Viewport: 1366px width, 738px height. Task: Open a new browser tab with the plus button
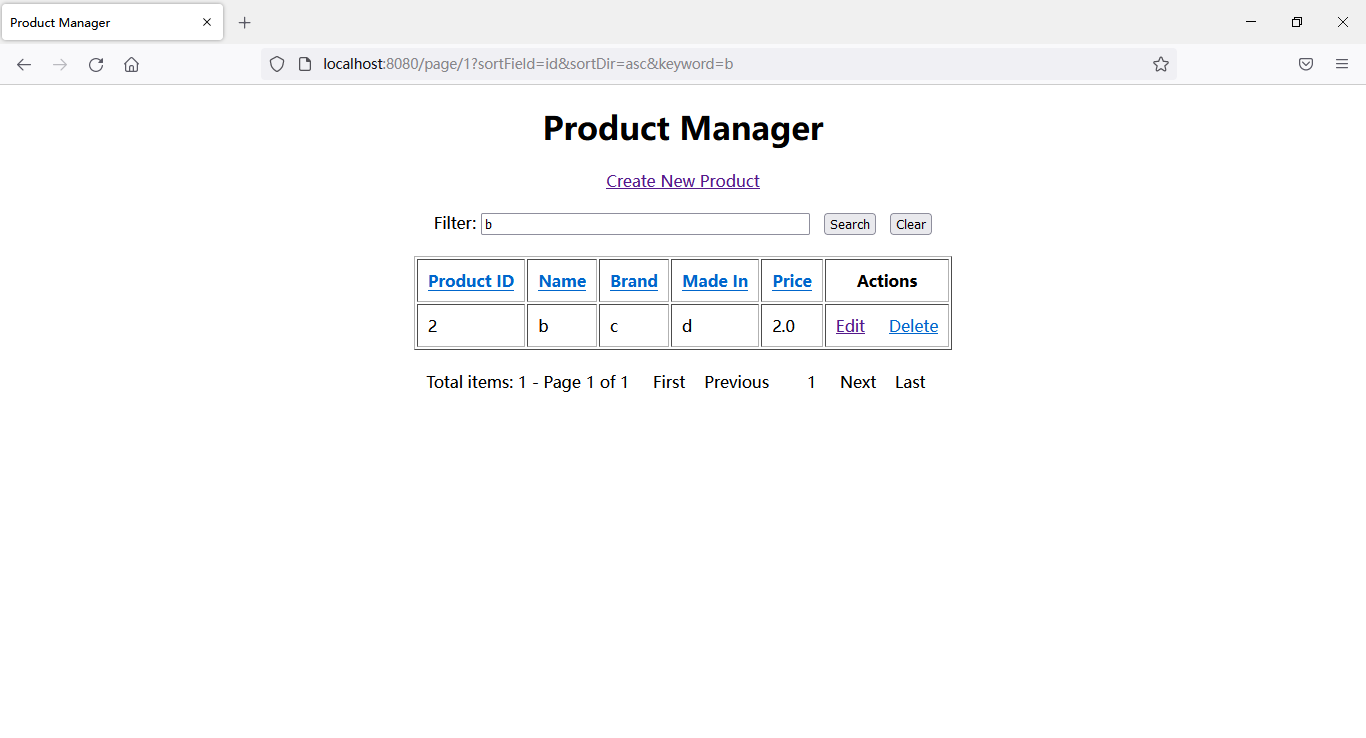245,22
